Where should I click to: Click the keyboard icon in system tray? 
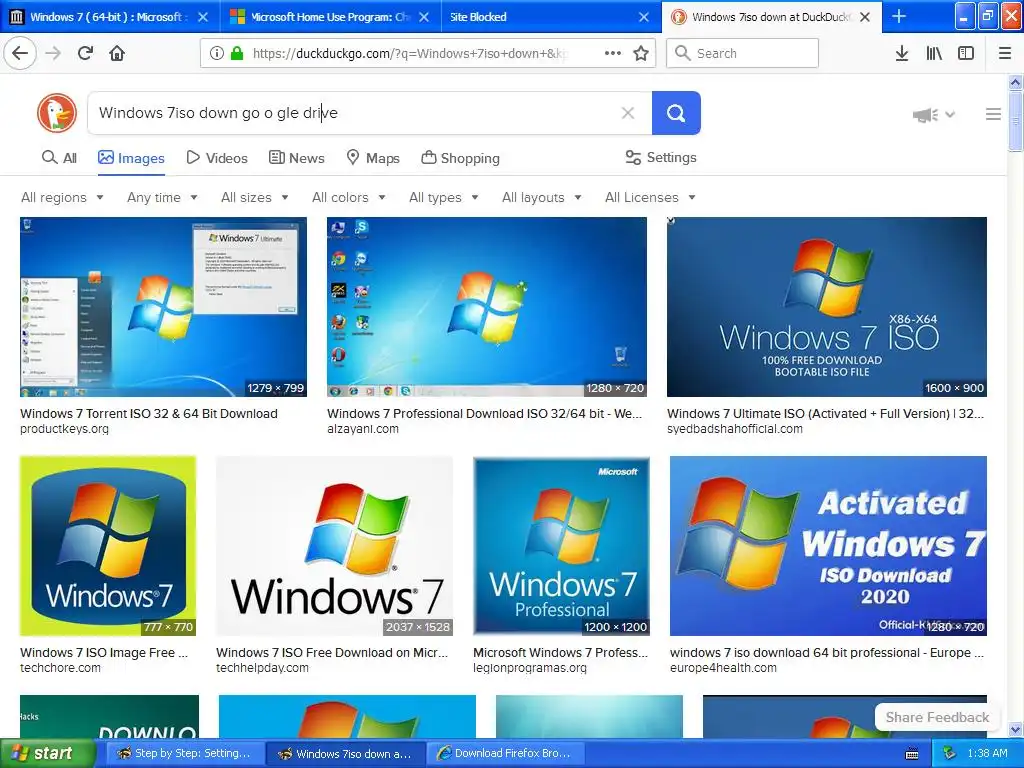[x=912, y=754]
